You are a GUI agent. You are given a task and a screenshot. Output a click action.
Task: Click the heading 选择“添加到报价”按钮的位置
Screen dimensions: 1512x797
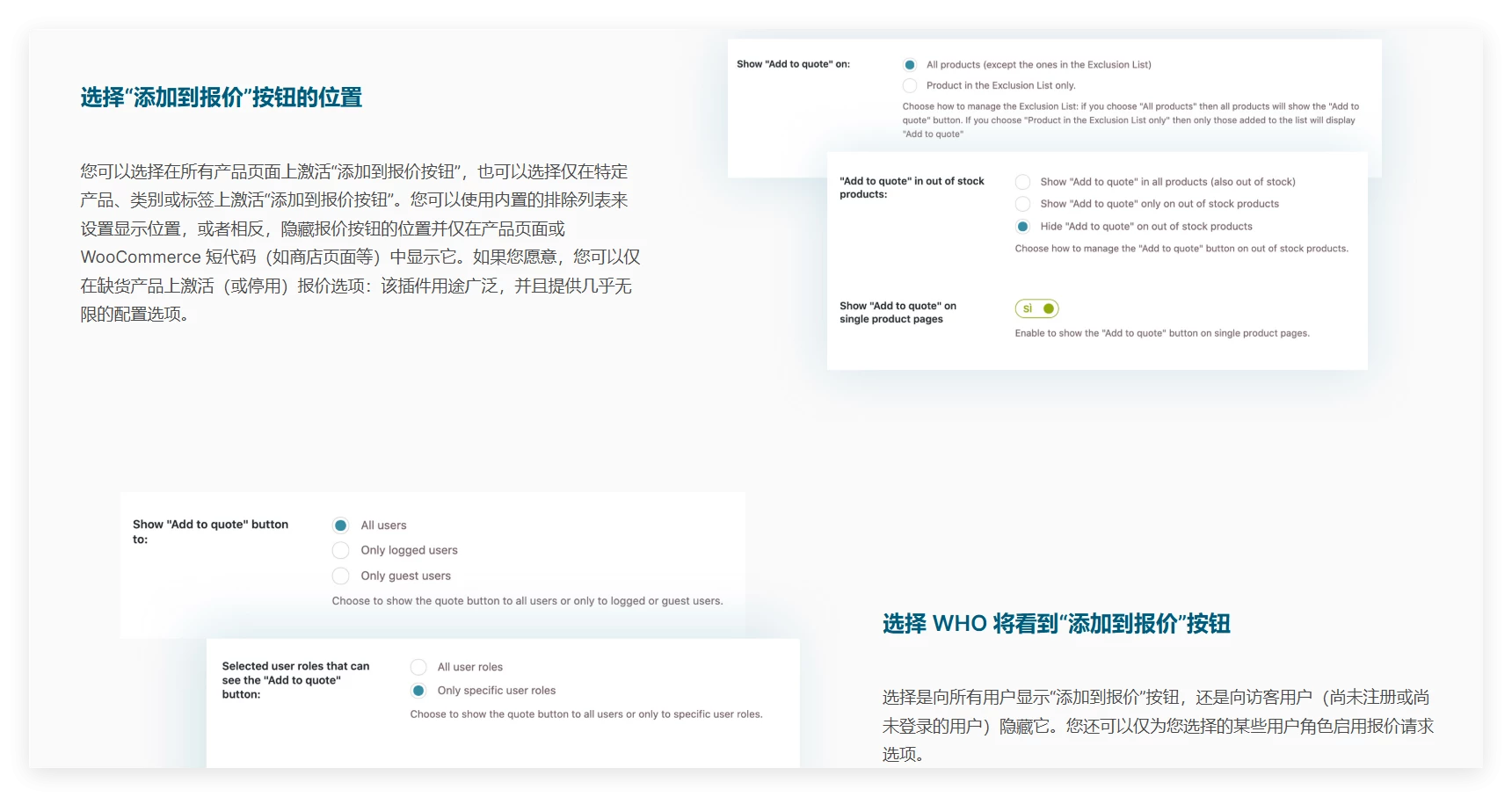(x=222, y=98)
